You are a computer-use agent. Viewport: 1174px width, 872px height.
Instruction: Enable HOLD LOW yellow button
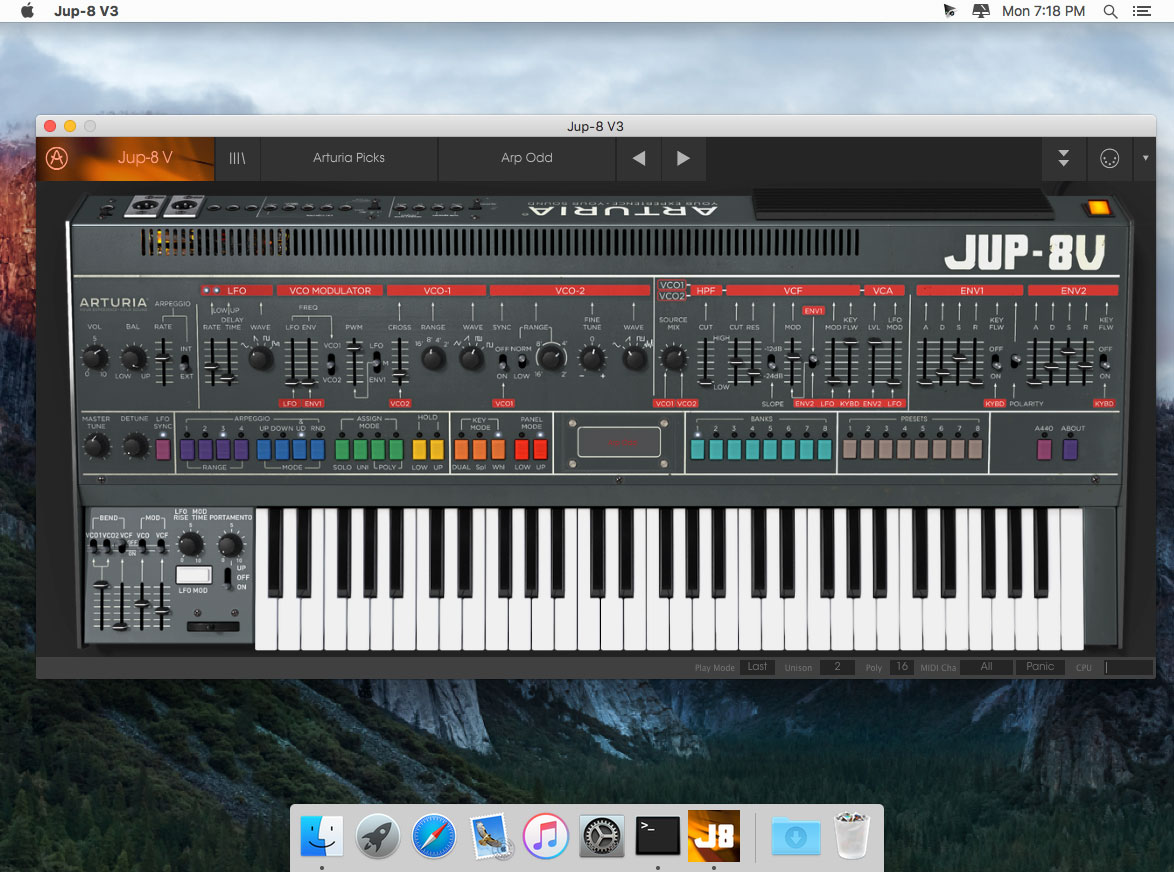419,449
